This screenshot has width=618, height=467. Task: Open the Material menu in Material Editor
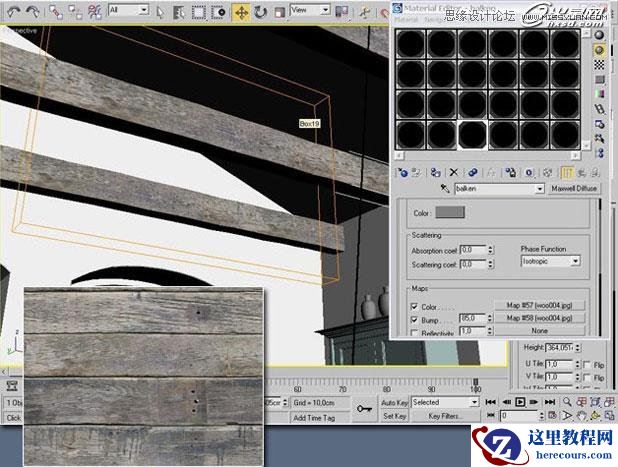406,18
